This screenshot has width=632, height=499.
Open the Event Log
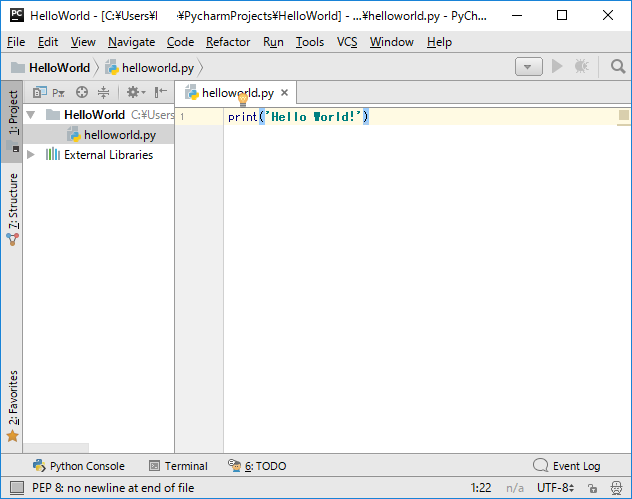pyautogui.click(x=567, y=466)
